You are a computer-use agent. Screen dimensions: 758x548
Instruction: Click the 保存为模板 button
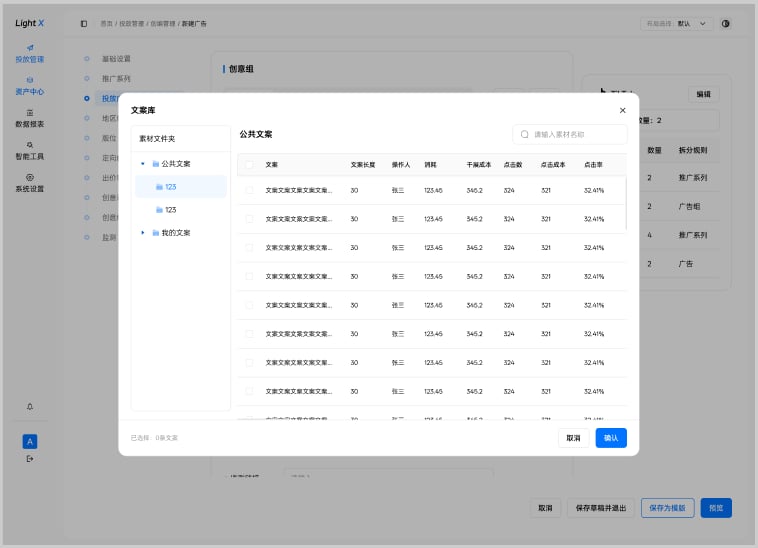point(667,508)
